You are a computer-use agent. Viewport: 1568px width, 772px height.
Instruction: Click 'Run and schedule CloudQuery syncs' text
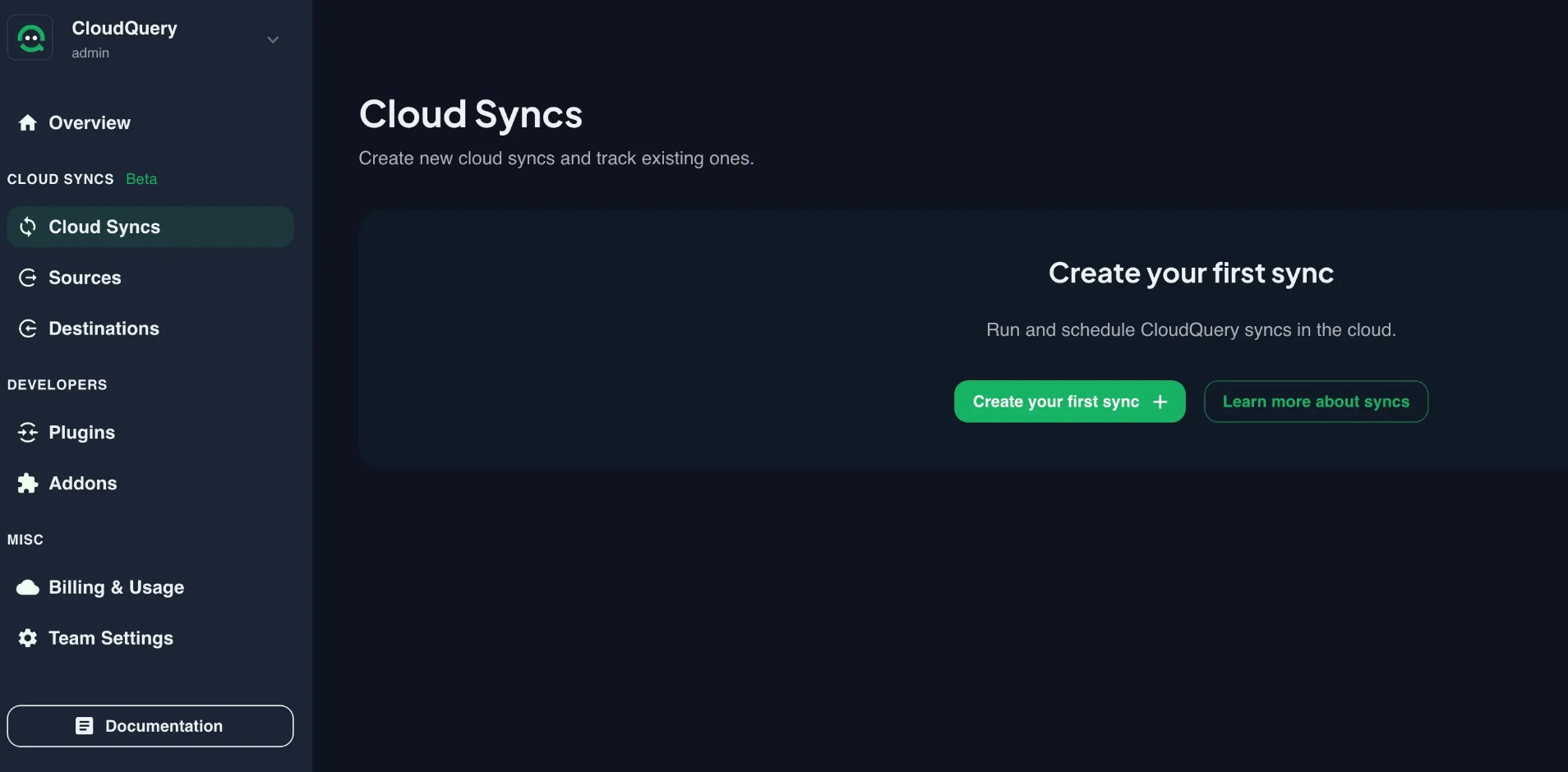(1191, 329)
